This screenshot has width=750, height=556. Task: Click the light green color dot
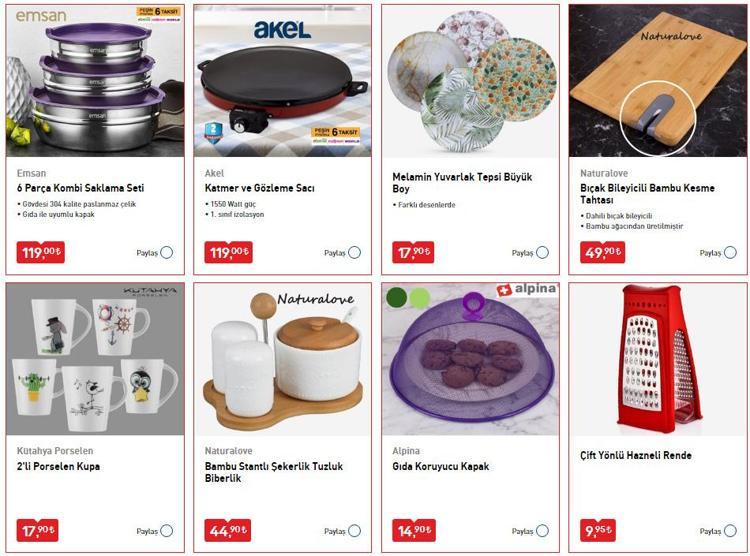coord(419,297)
